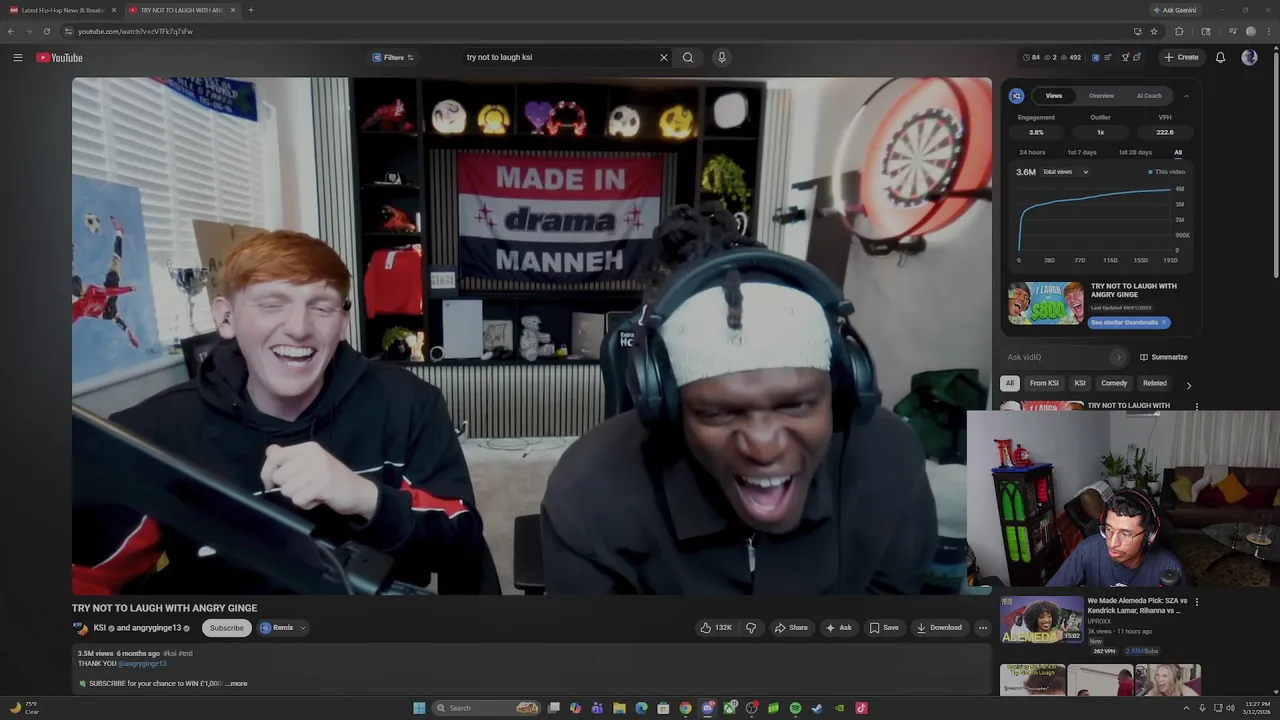Open the Total views dropdown
The width and height of the screenshot is (1280, 720).
click(x=1066, y=172)
